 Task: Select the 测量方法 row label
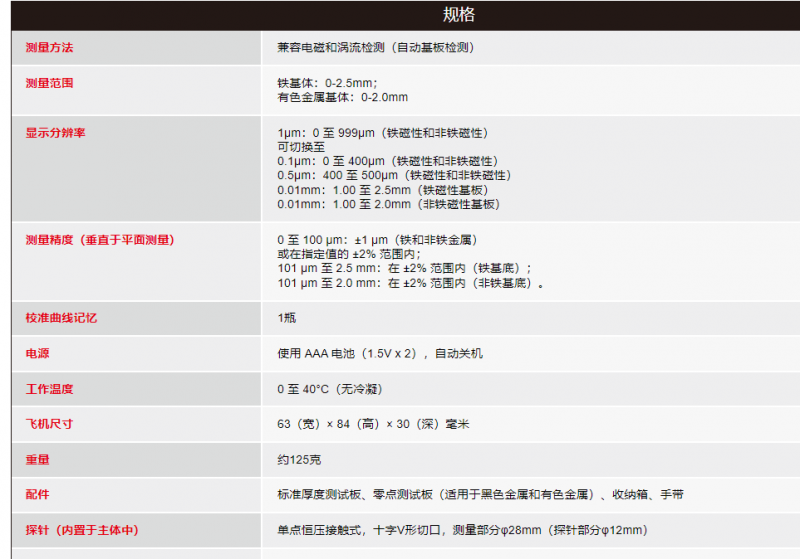pyautogui.click(x=49, y=48)
